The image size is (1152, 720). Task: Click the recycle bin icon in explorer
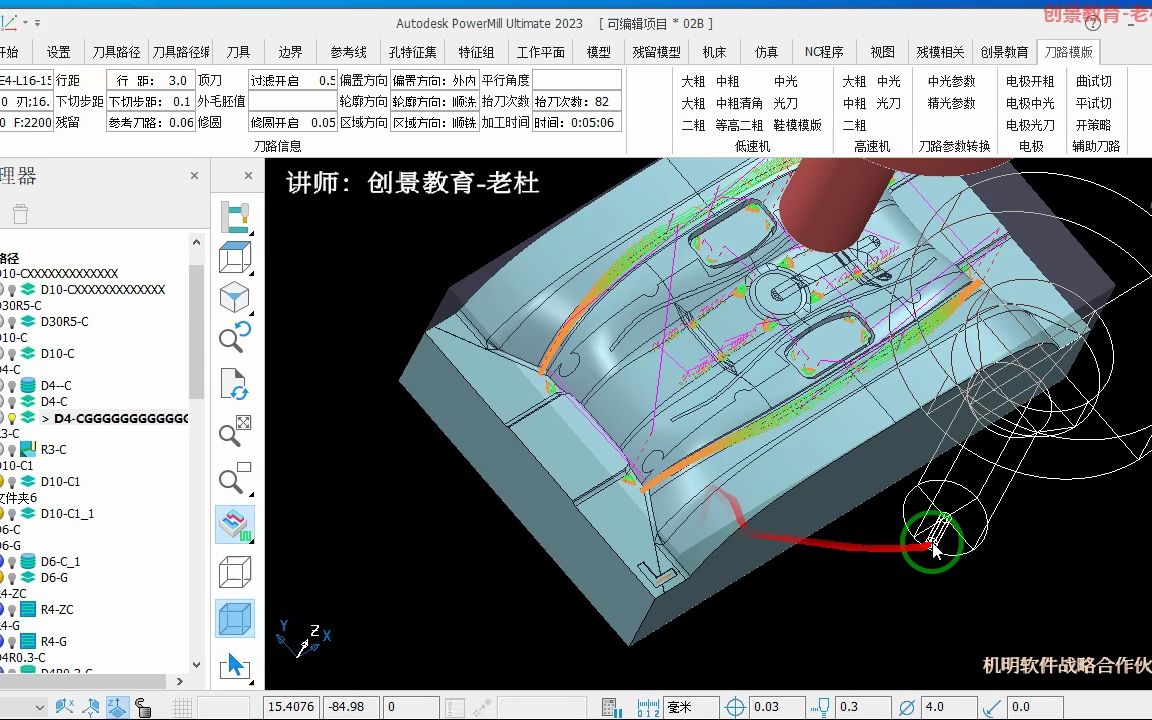pos(21,214)
